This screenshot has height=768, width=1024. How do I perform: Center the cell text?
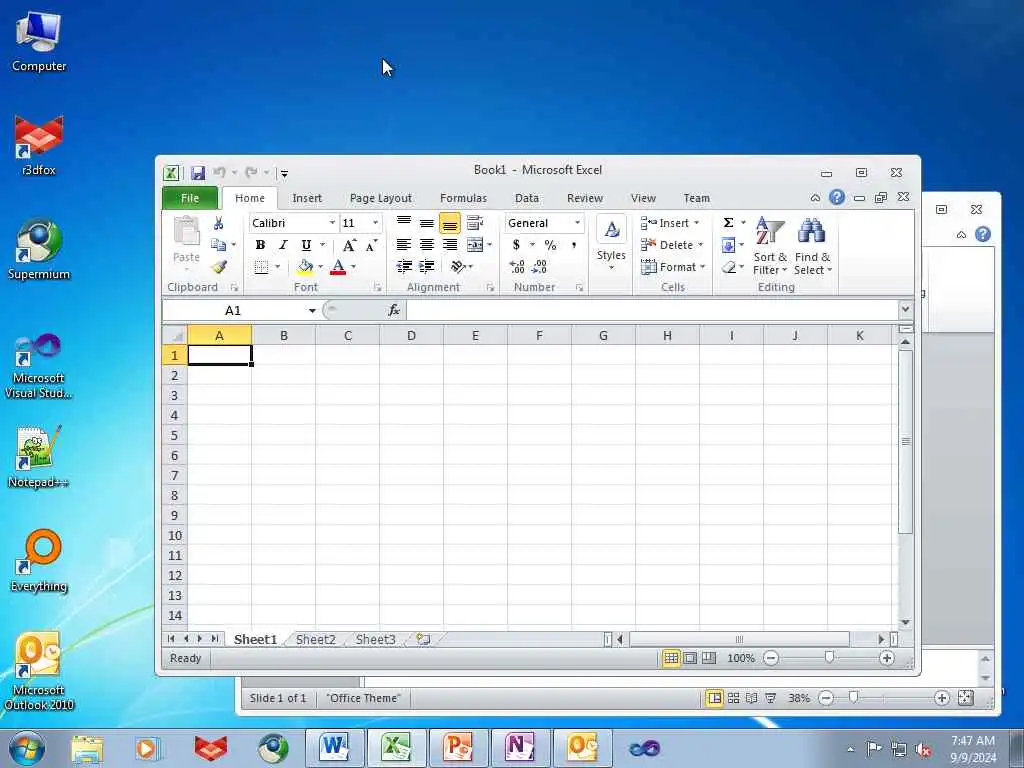pos(426,245)
